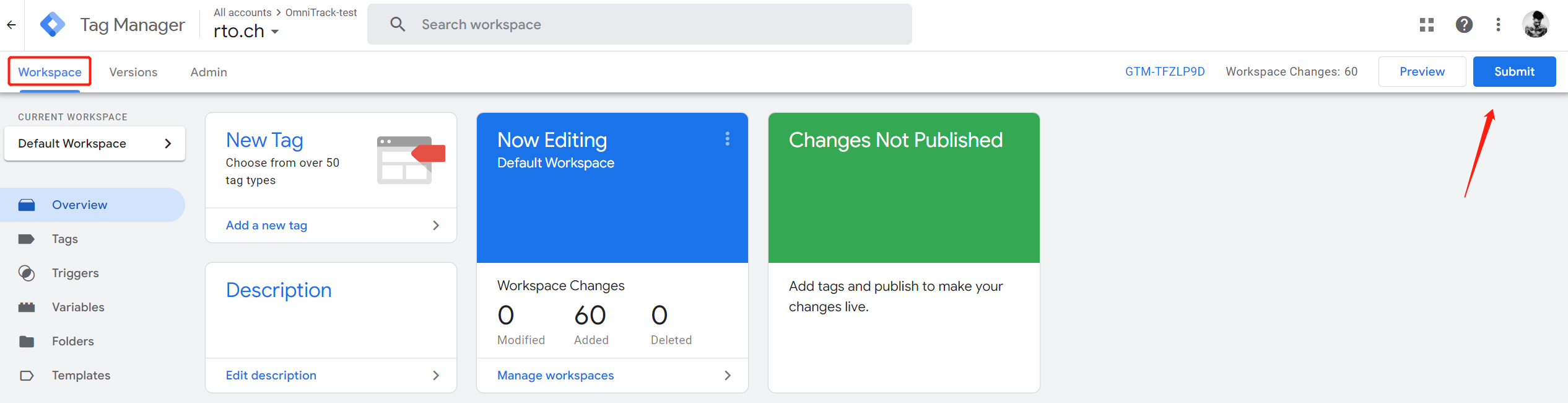The image size is (1568, 403).
Task: Click the All accounts breadcrumb
Action: 242,12
